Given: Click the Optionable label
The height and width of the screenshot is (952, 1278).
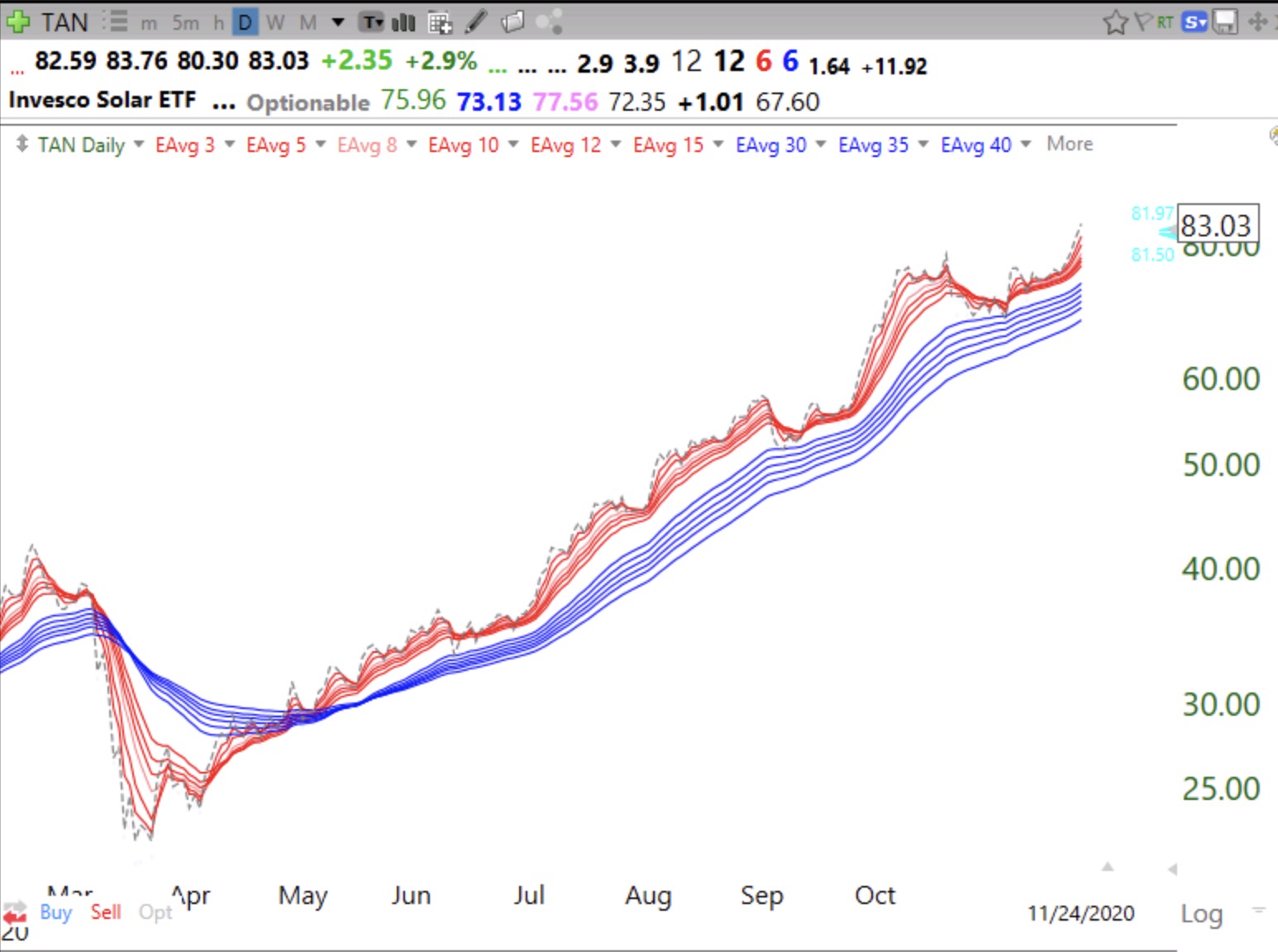Looking at the screenshot, I should coord(308,102).
